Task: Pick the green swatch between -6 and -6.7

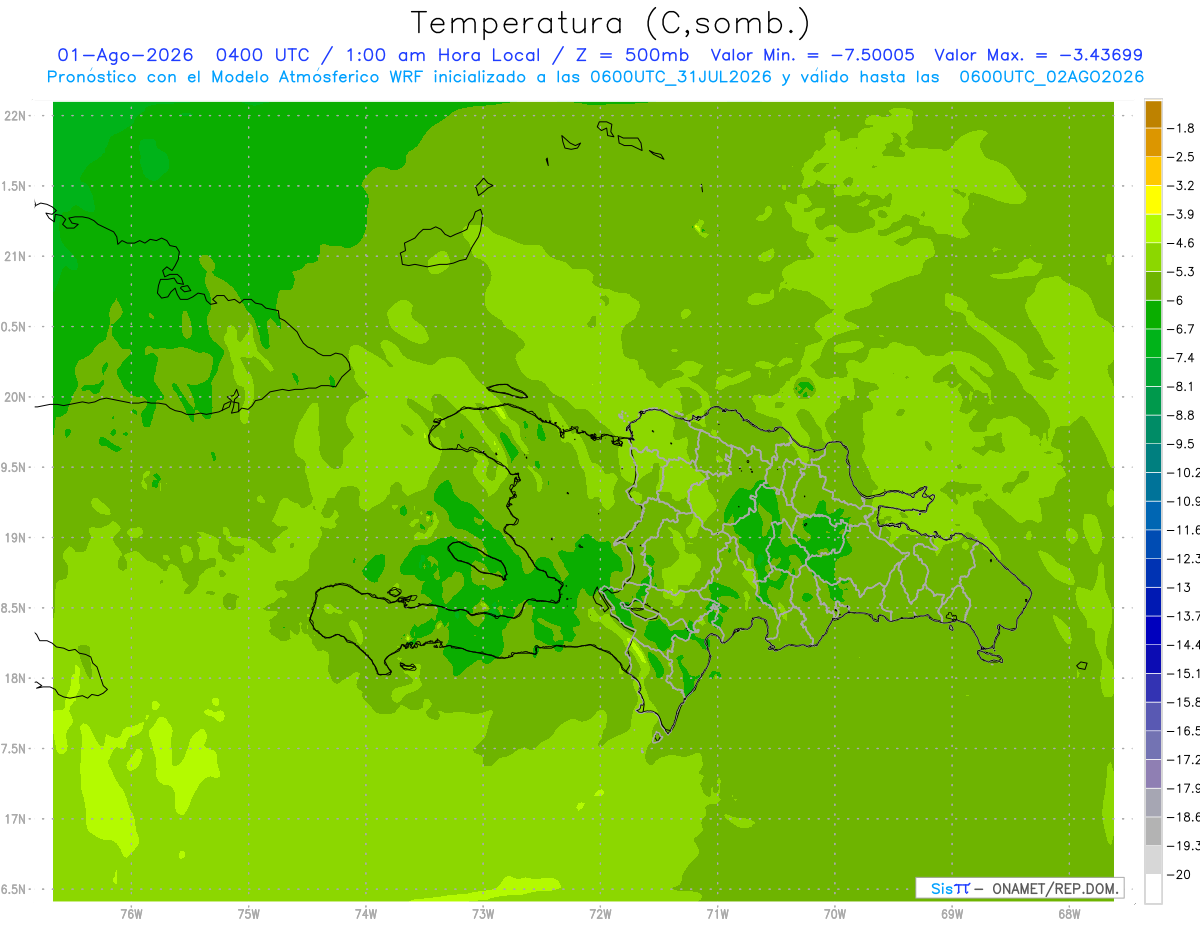Action: 1153,314
